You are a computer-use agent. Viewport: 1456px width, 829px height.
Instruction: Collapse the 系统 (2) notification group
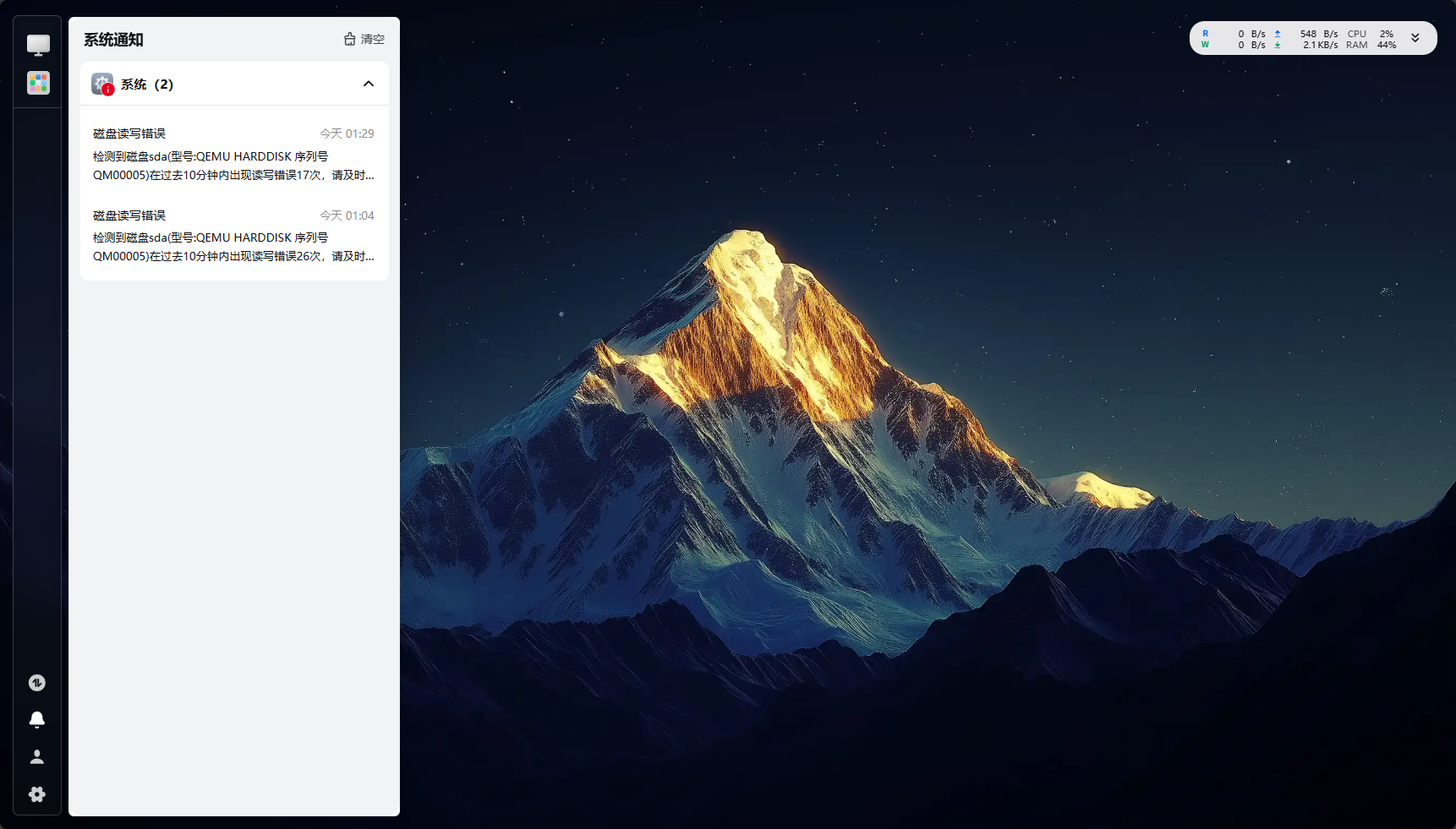369,84
